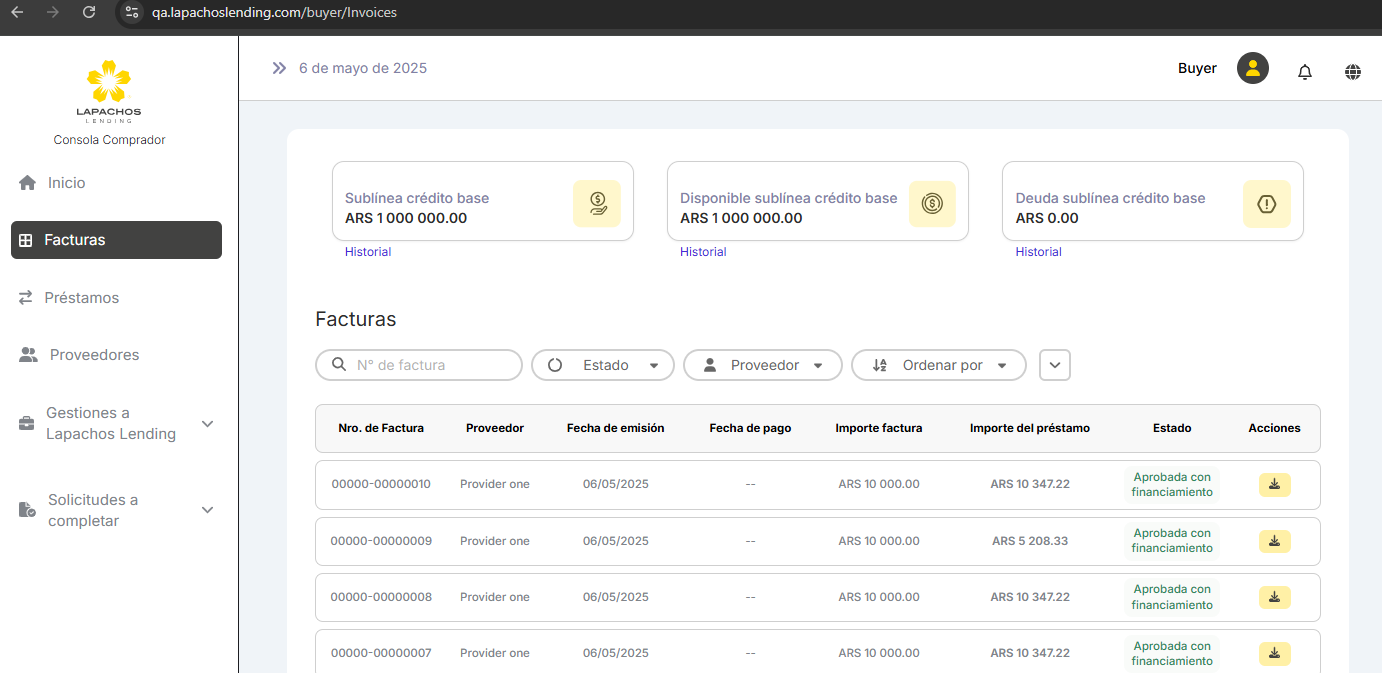Viewport: 1382px width, 673px height.
Task: Expand more filters chevron button
Action: [1055, 366]
